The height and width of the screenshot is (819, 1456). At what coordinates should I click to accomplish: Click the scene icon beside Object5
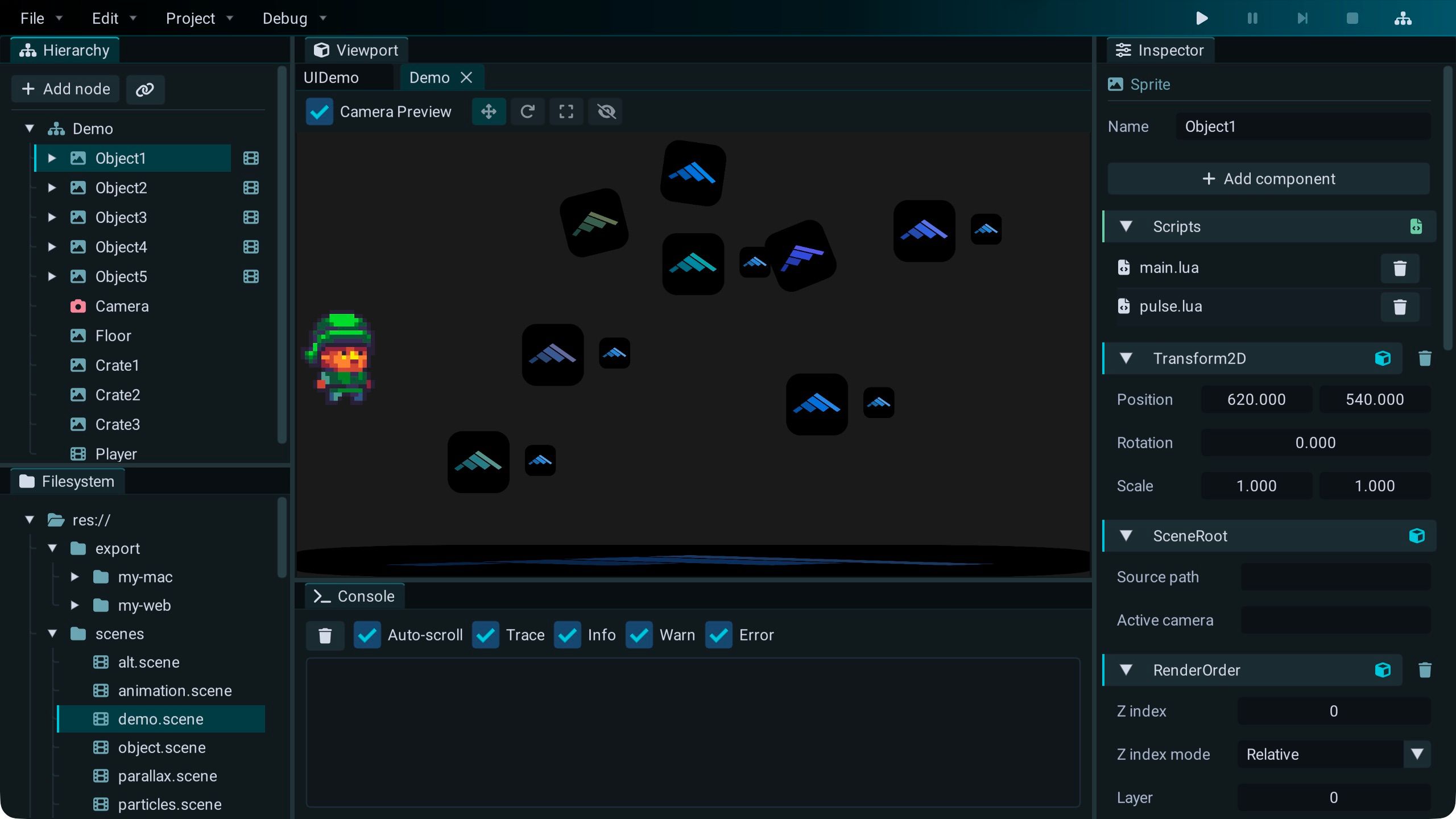pyautogui.click(x=251, y=276)
